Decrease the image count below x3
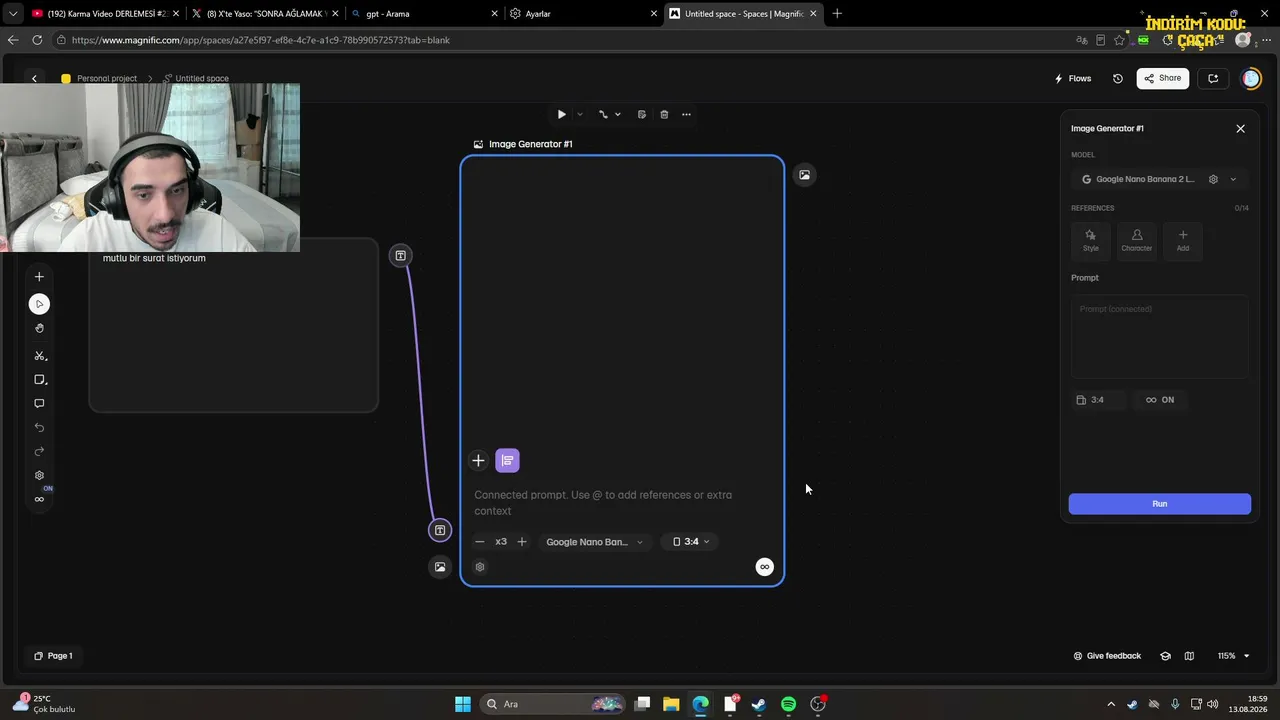Image resolution: width=1280 pixels, height=720 pixels. [480, 542]
